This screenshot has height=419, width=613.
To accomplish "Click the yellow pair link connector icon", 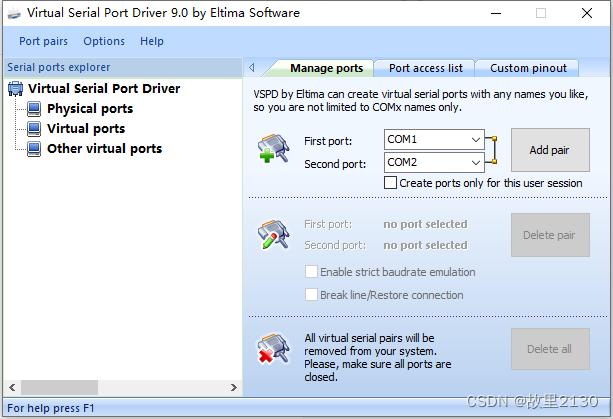I will tap(491, 150).
